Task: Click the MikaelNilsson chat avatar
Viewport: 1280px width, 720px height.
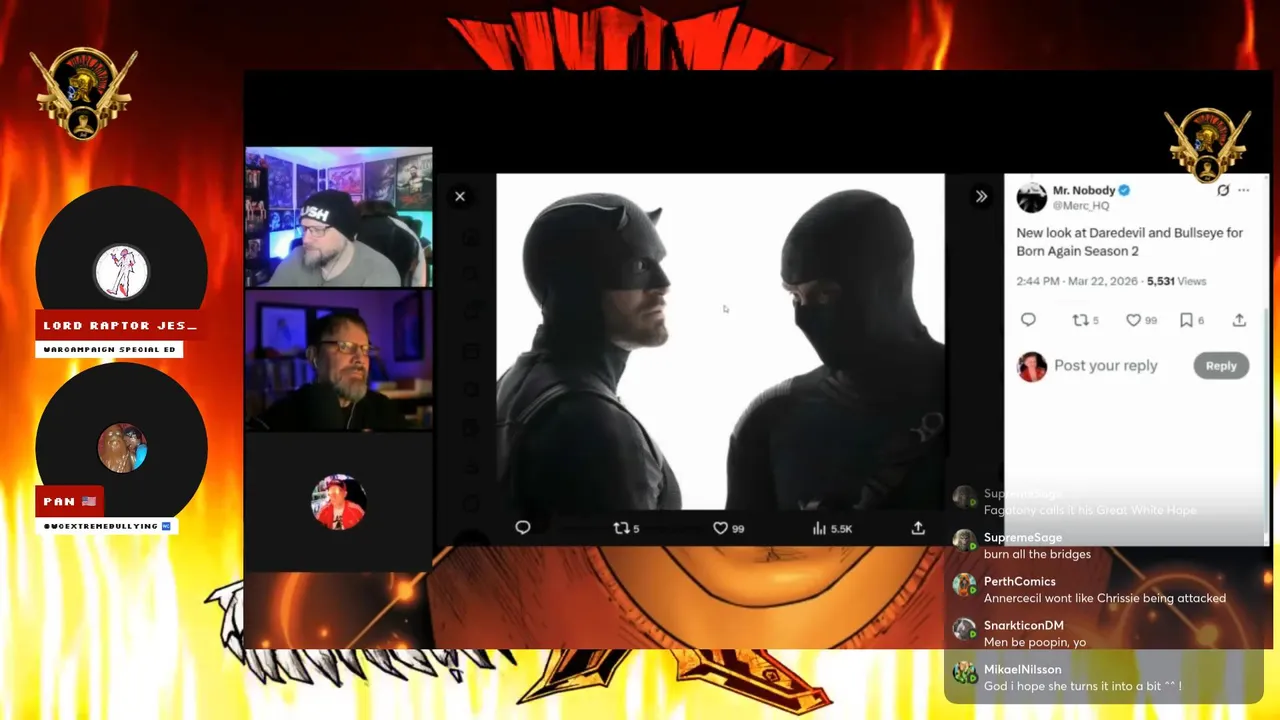Action: [x=964, y=673]
